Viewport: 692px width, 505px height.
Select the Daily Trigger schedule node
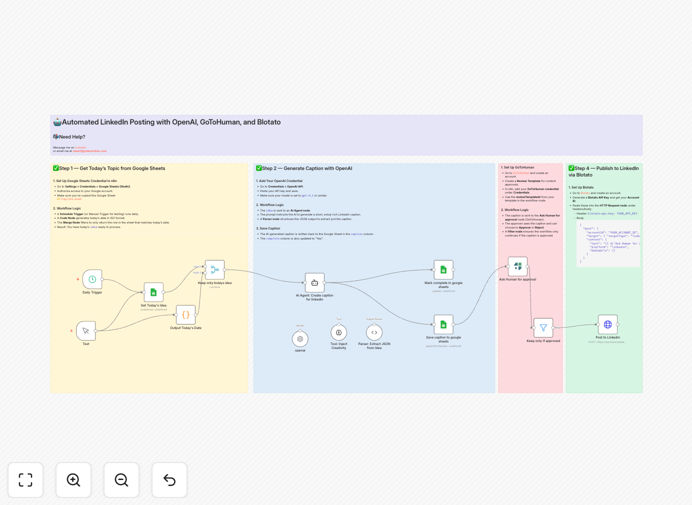(92, 279)
